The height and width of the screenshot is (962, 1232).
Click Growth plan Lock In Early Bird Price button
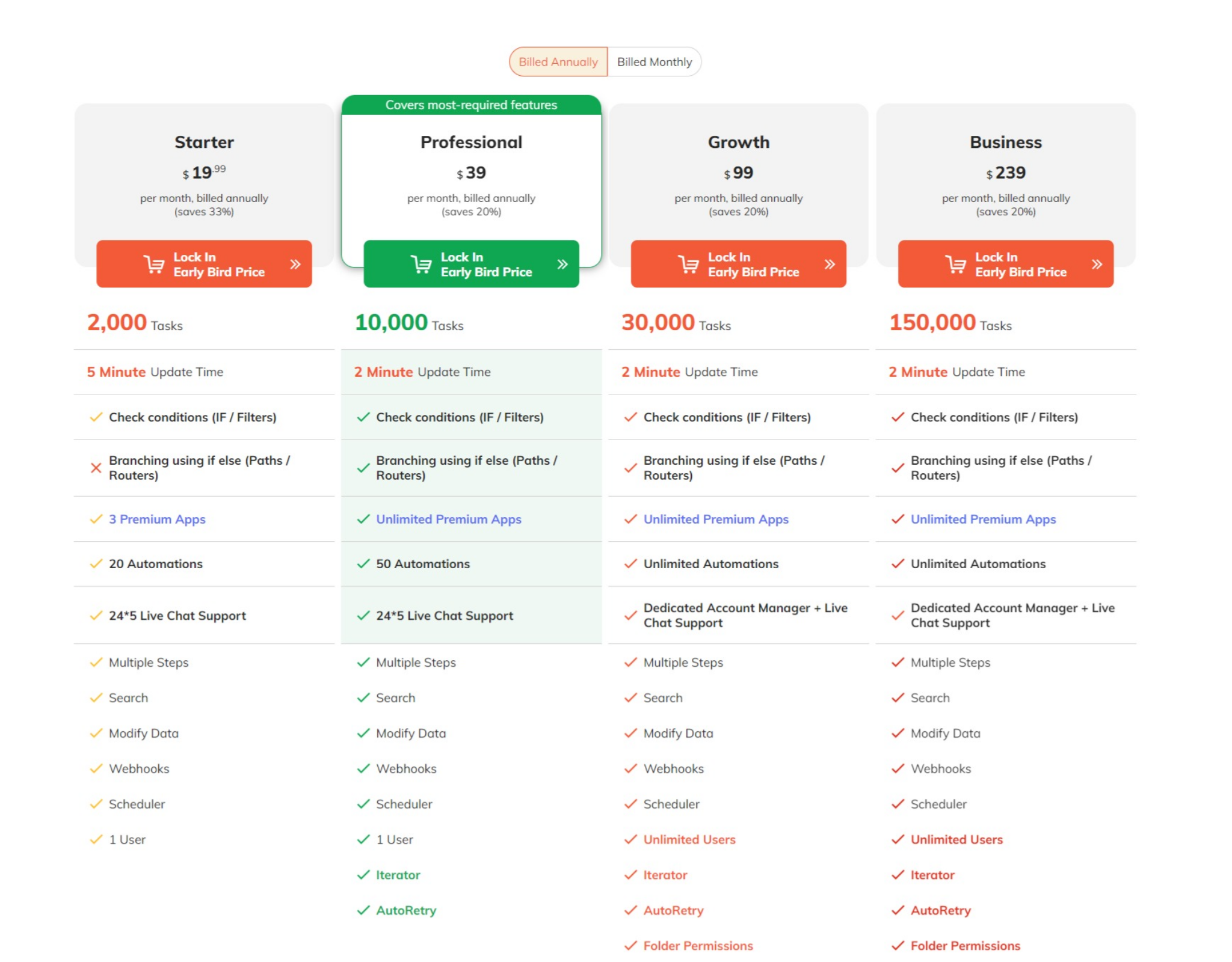pos(738,264)
